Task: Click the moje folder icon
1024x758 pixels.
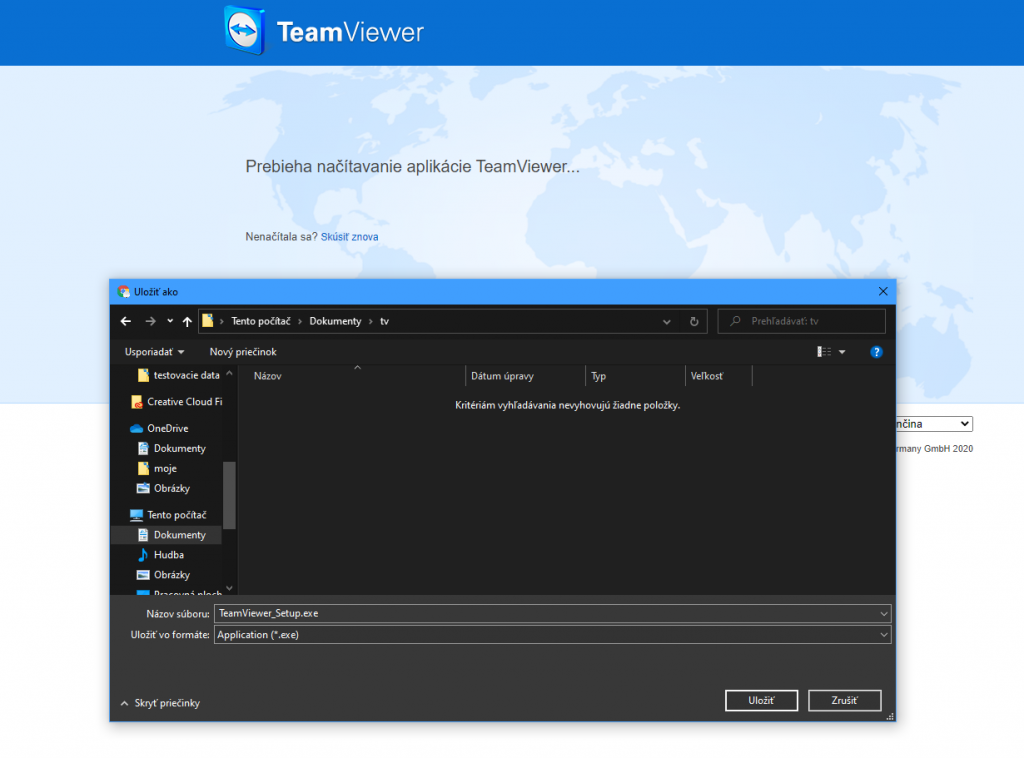Action: [x=143, y=469]
